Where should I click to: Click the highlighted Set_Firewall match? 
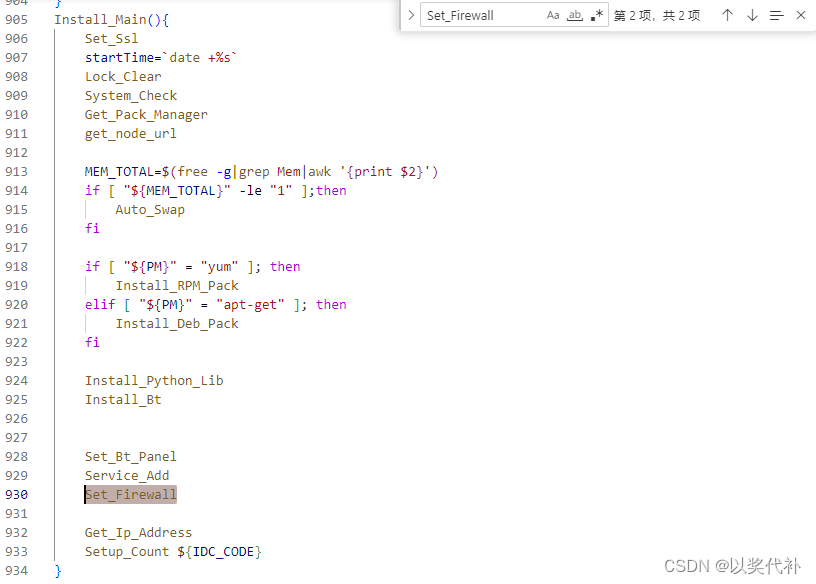pos(130,494)
